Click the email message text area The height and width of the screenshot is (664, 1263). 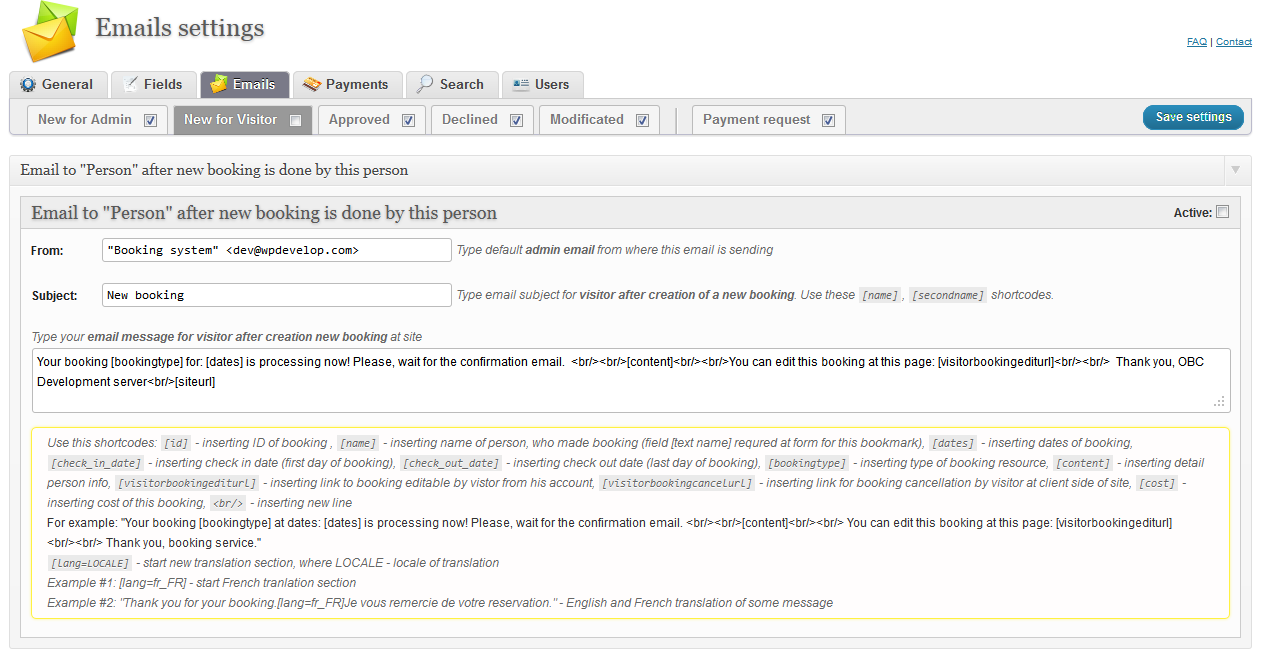(x=631, y=380)
